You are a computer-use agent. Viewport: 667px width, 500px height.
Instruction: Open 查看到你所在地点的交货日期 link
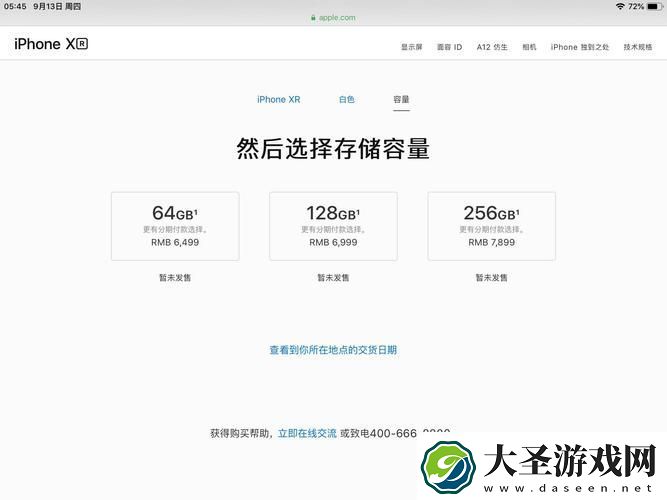[x=334, y=350]
